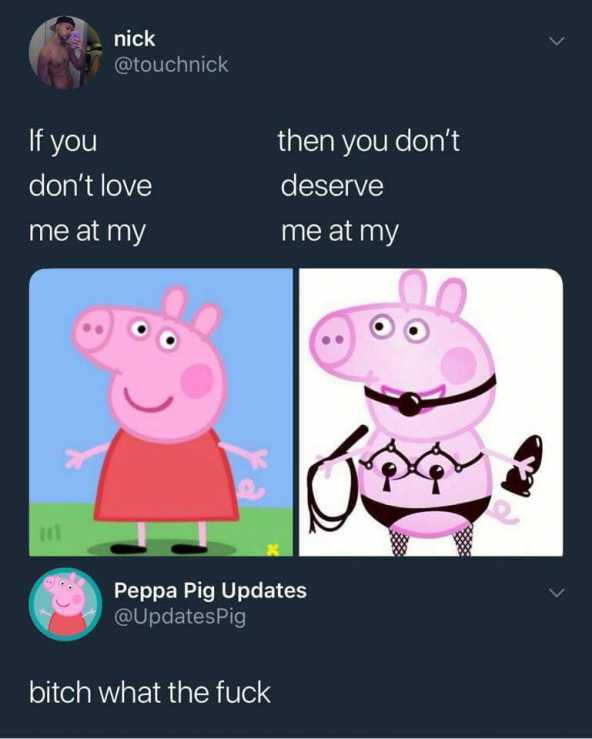Expand the chevron menu on nick's tweet
Screen dimensions: 592x739
(x=557, y=42)
